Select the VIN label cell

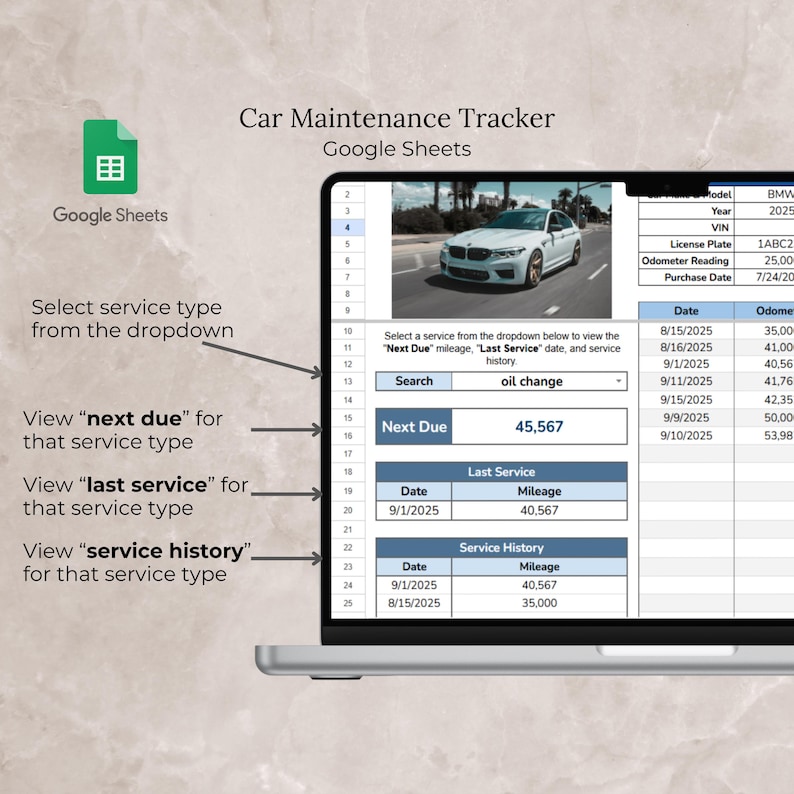686,228
